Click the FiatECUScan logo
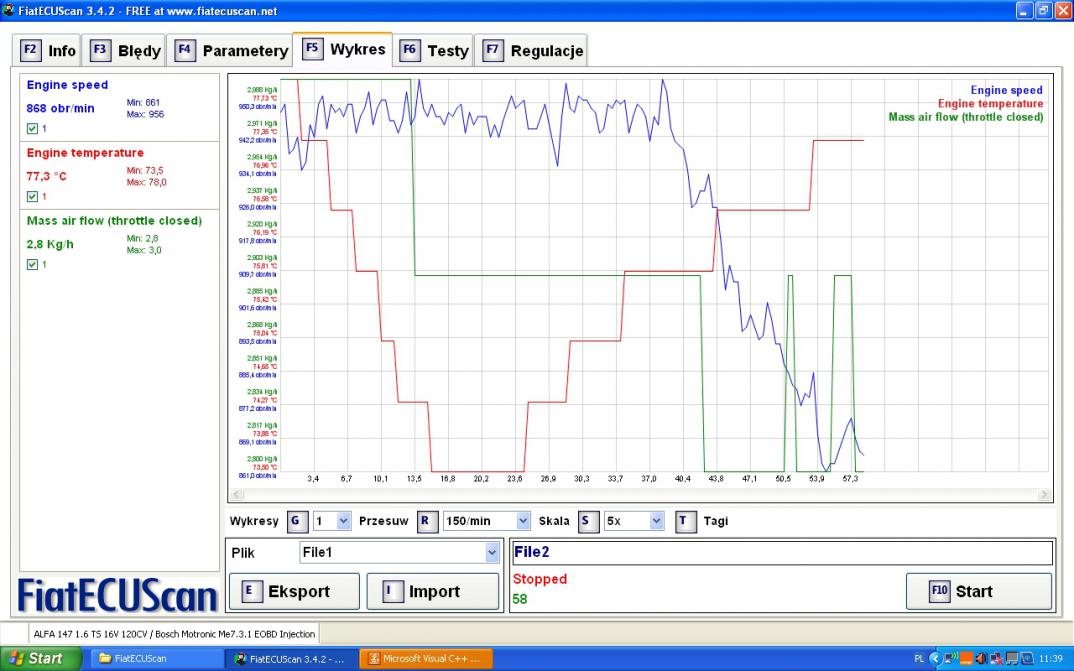The height and width of the screenshot is (671, 1074). [x=118, y=595]
